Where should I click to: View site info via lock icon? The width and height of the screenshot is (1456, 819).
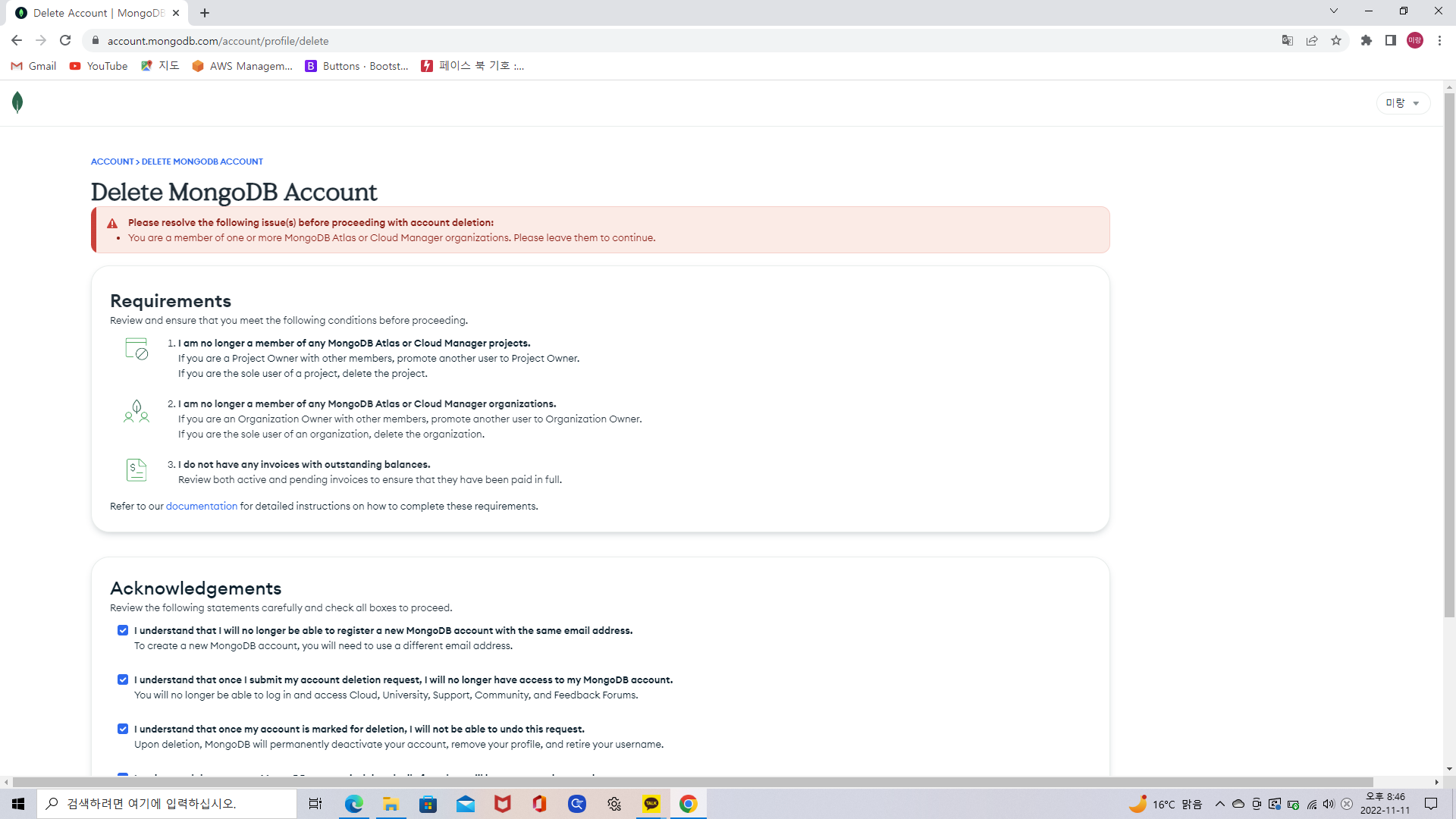click(x=96, y=41)
